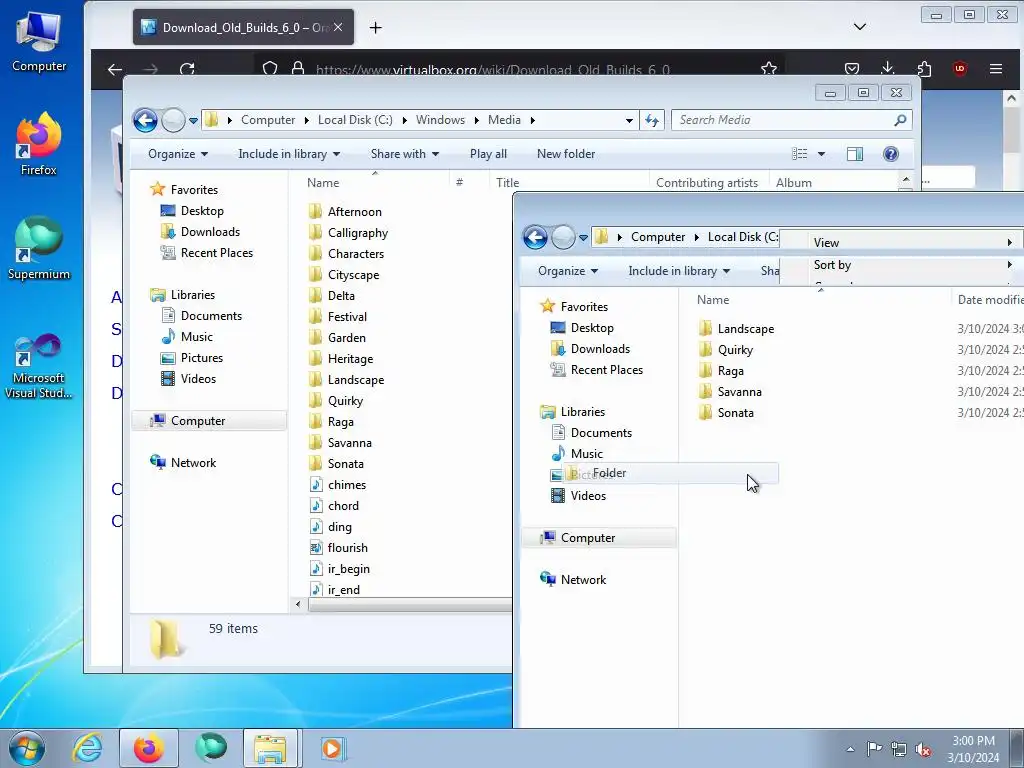Reload the Firefox page

point(187,69)
